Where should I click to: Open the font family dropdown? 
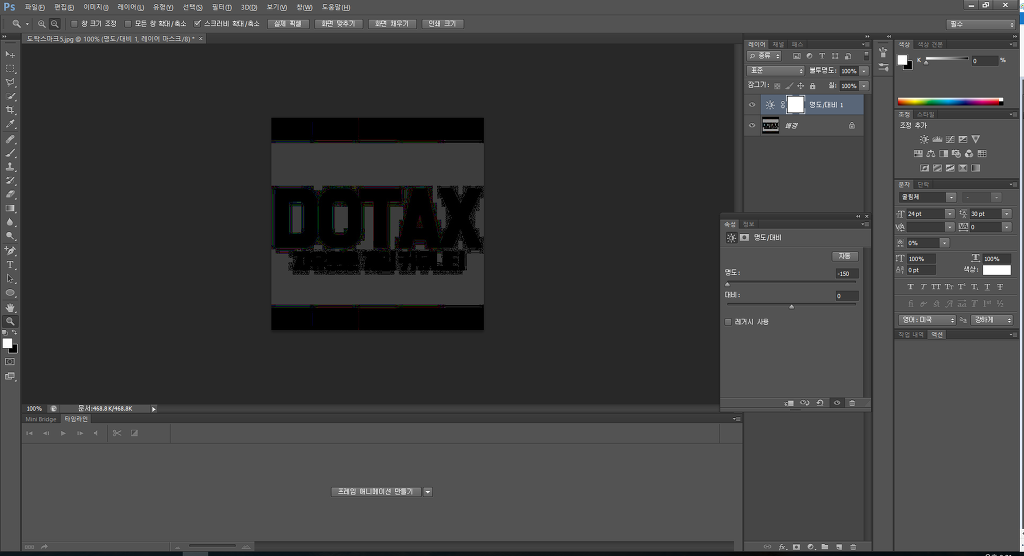click(x=927, y=197)
